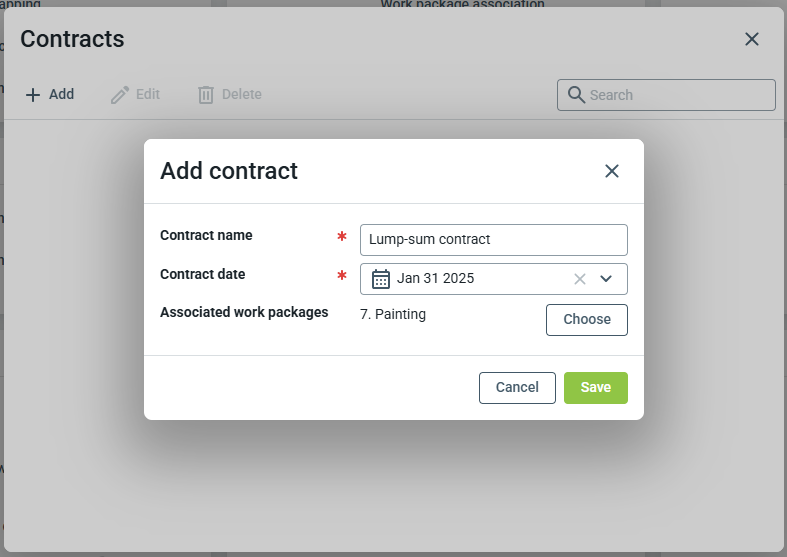787x557 pixels.
Task: Click the magnifying glass search icon
Action: coord(576,95)
